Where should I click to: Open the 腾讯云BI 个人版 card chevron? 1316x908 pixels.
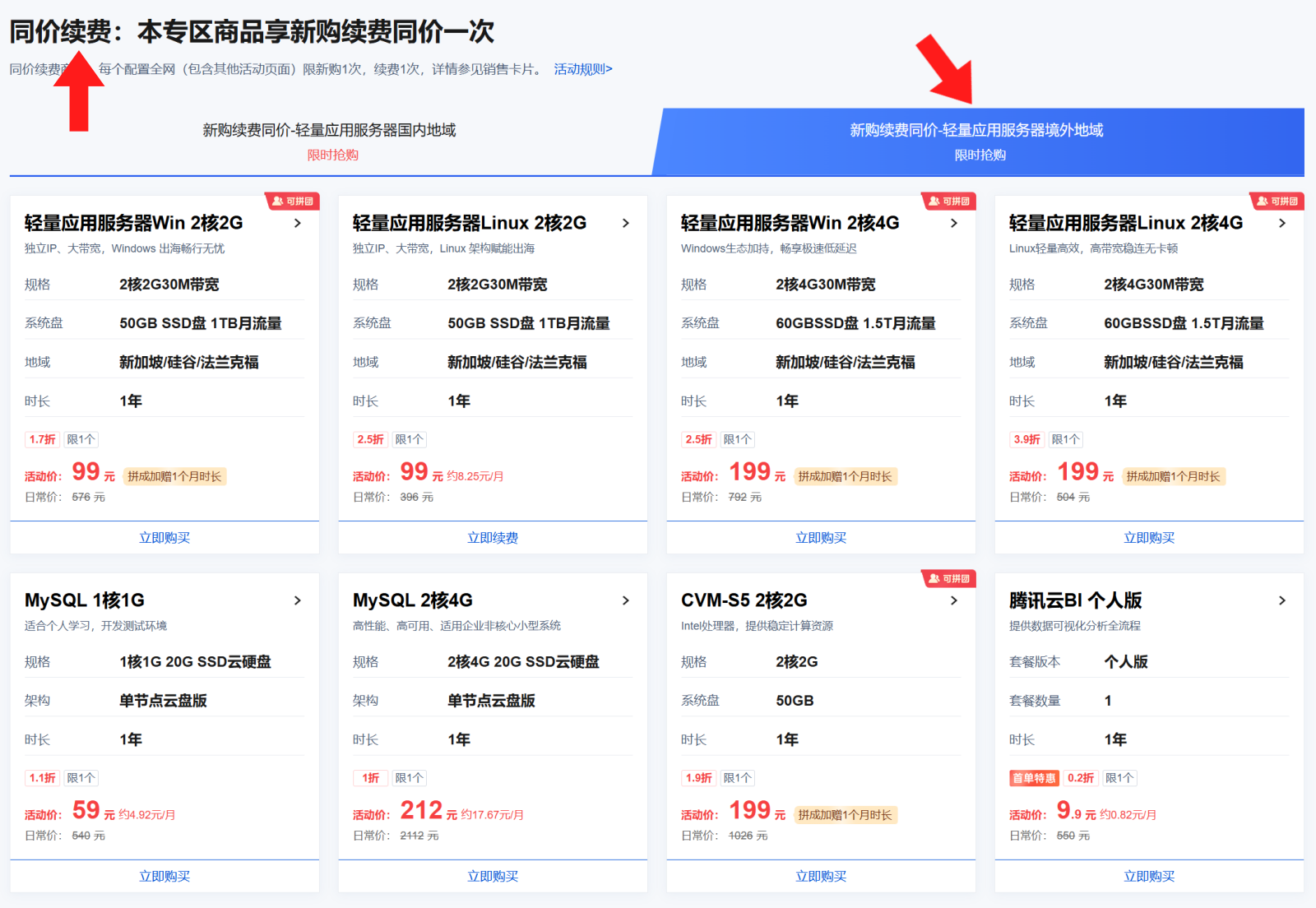click(1282, 600)
